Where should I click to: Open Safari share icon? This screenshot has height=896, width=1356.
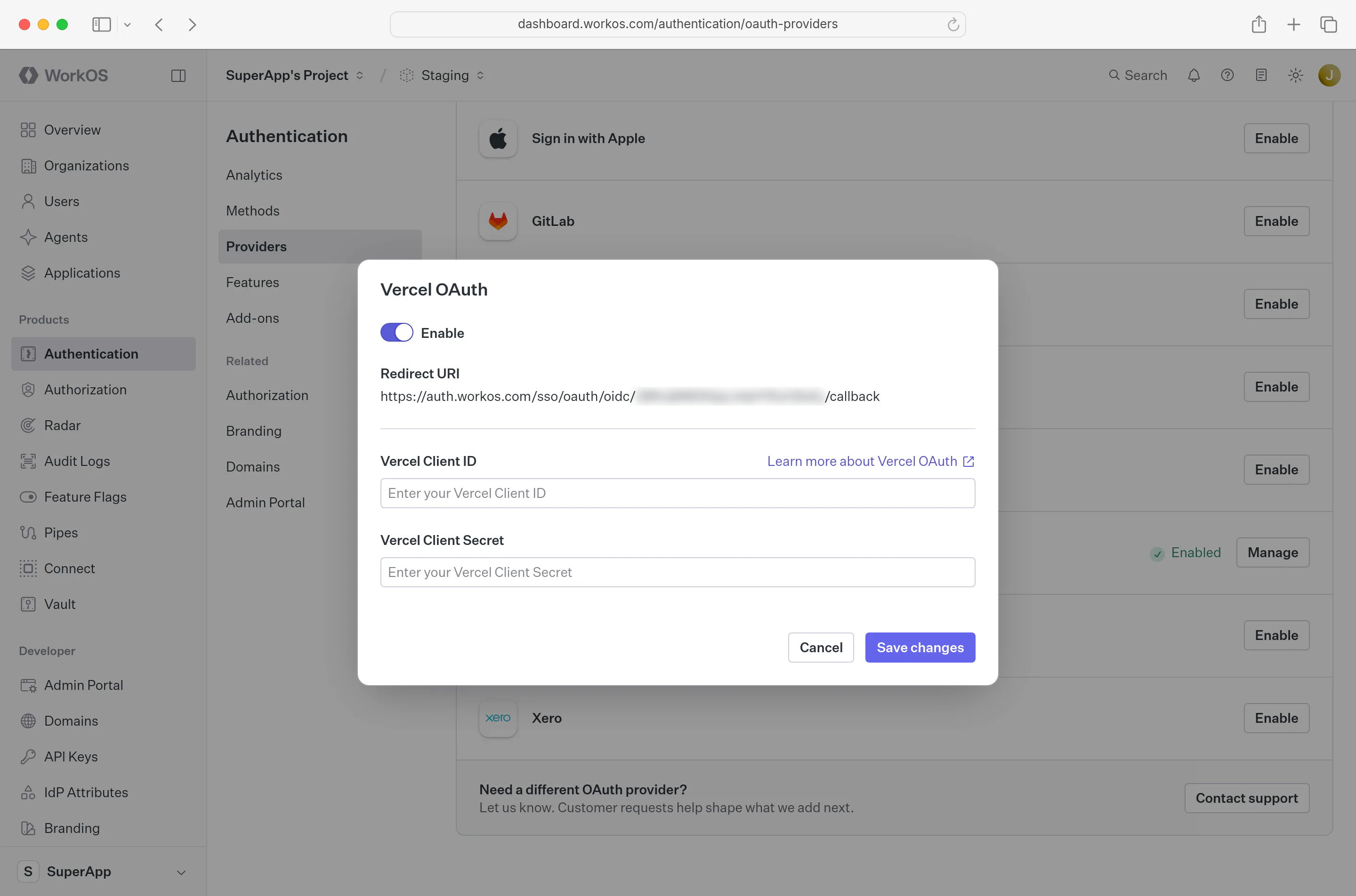pos(1258,24)
